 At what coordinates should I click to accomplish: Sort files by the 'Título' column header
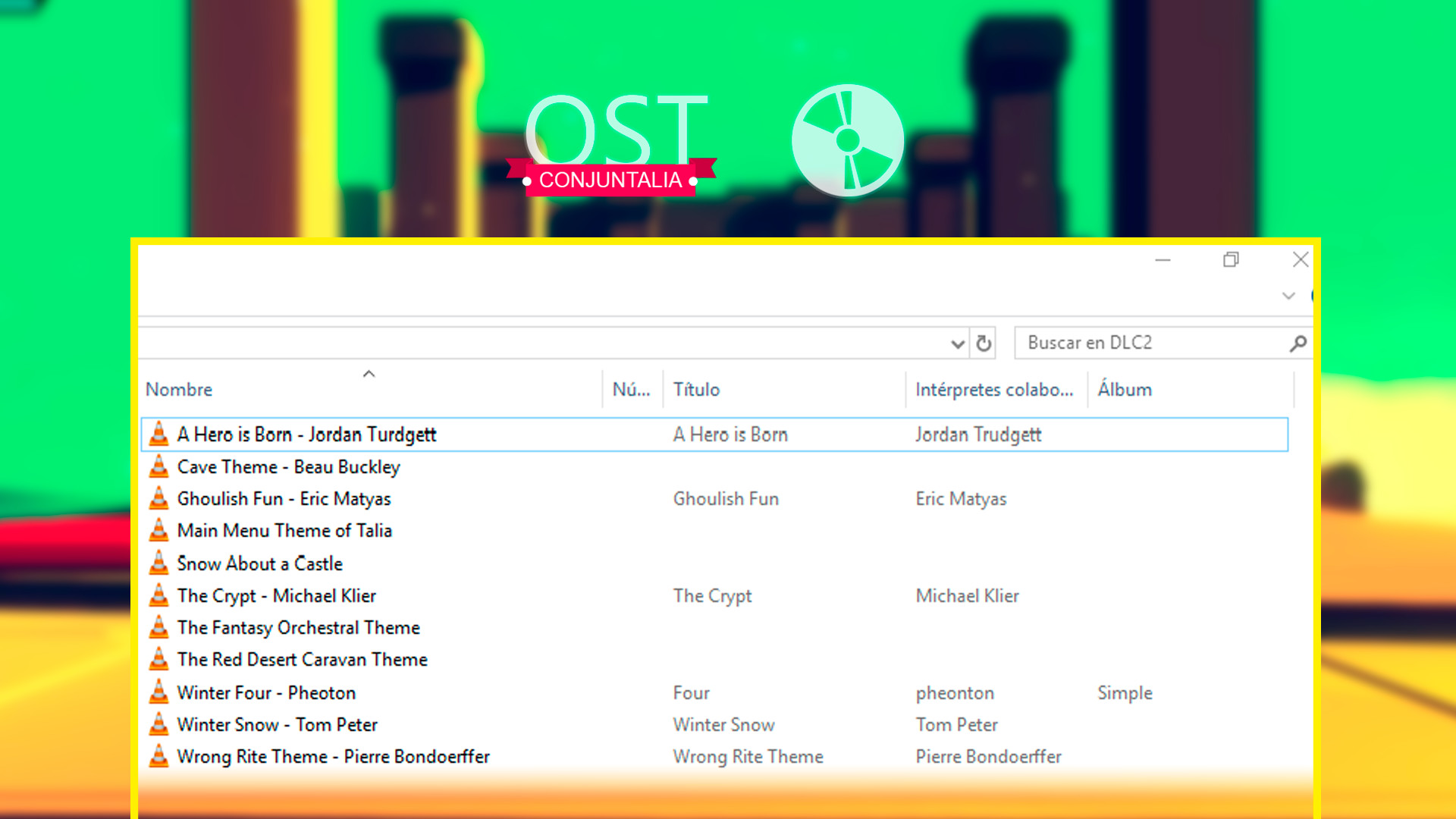pyautogui.click(x=695, y=389)
